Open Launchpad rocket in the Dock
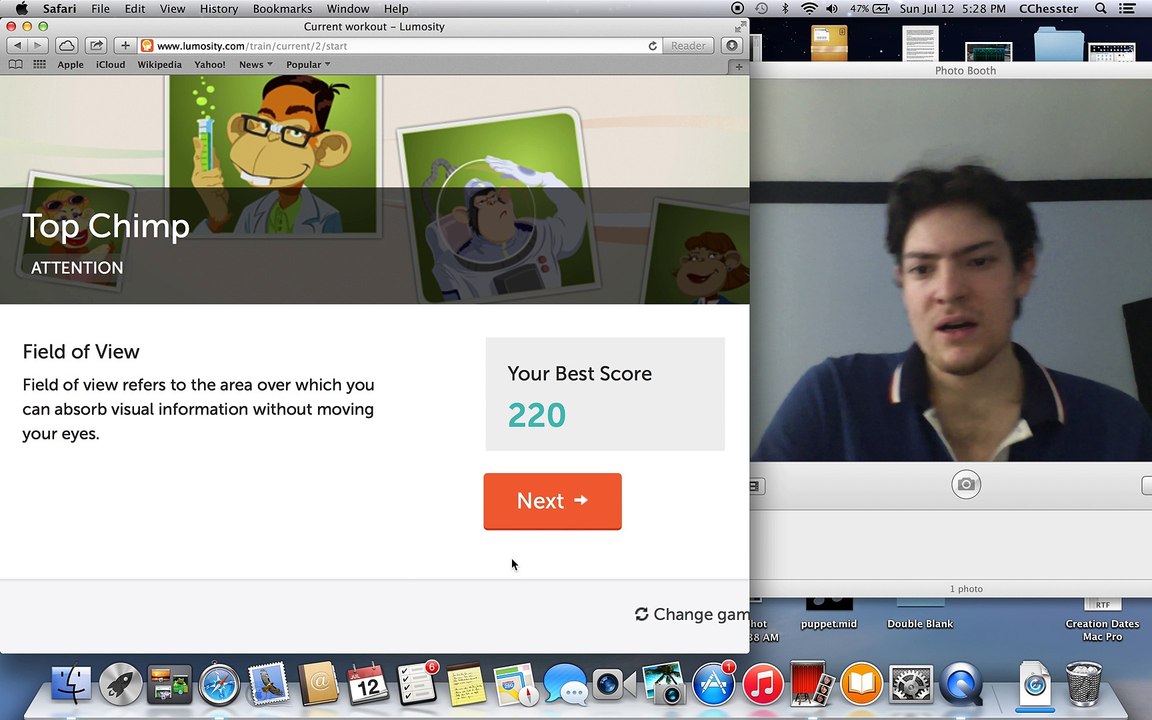This screenshot has height=720, width=1152. click(120, 684)
